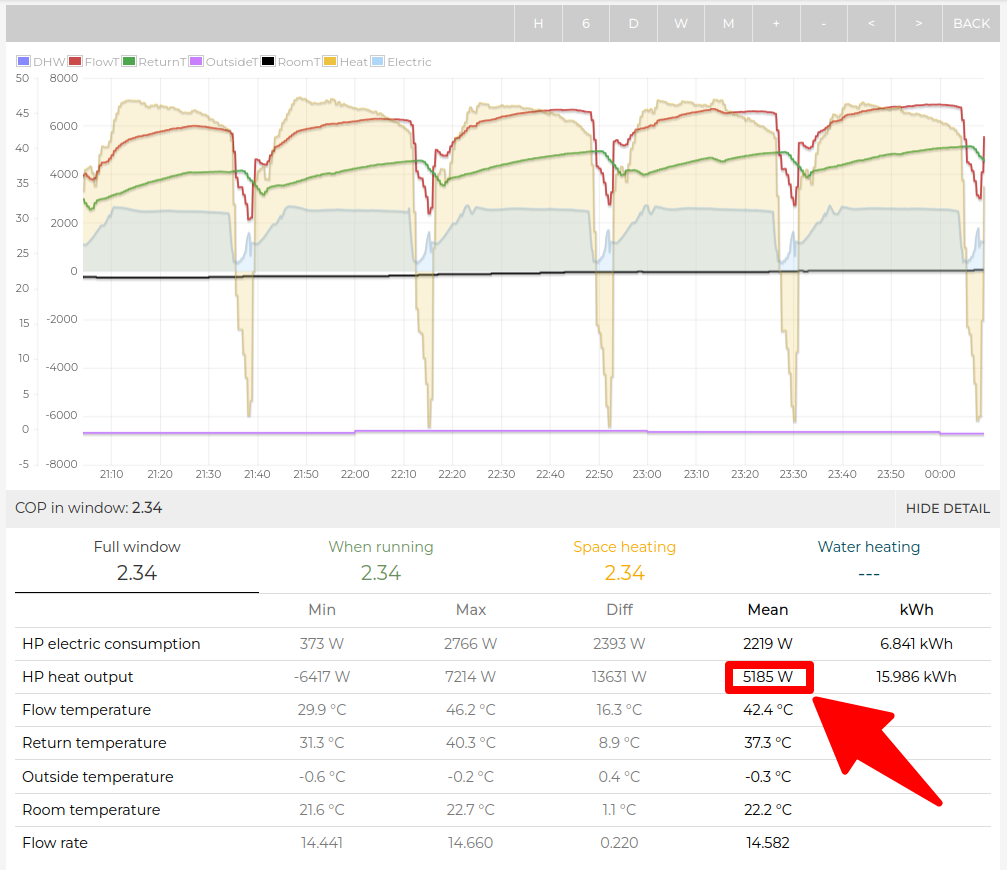1007x870 pixels.
Task: Toggle Heat series yellow legend swatch
Action: point(330,62)
